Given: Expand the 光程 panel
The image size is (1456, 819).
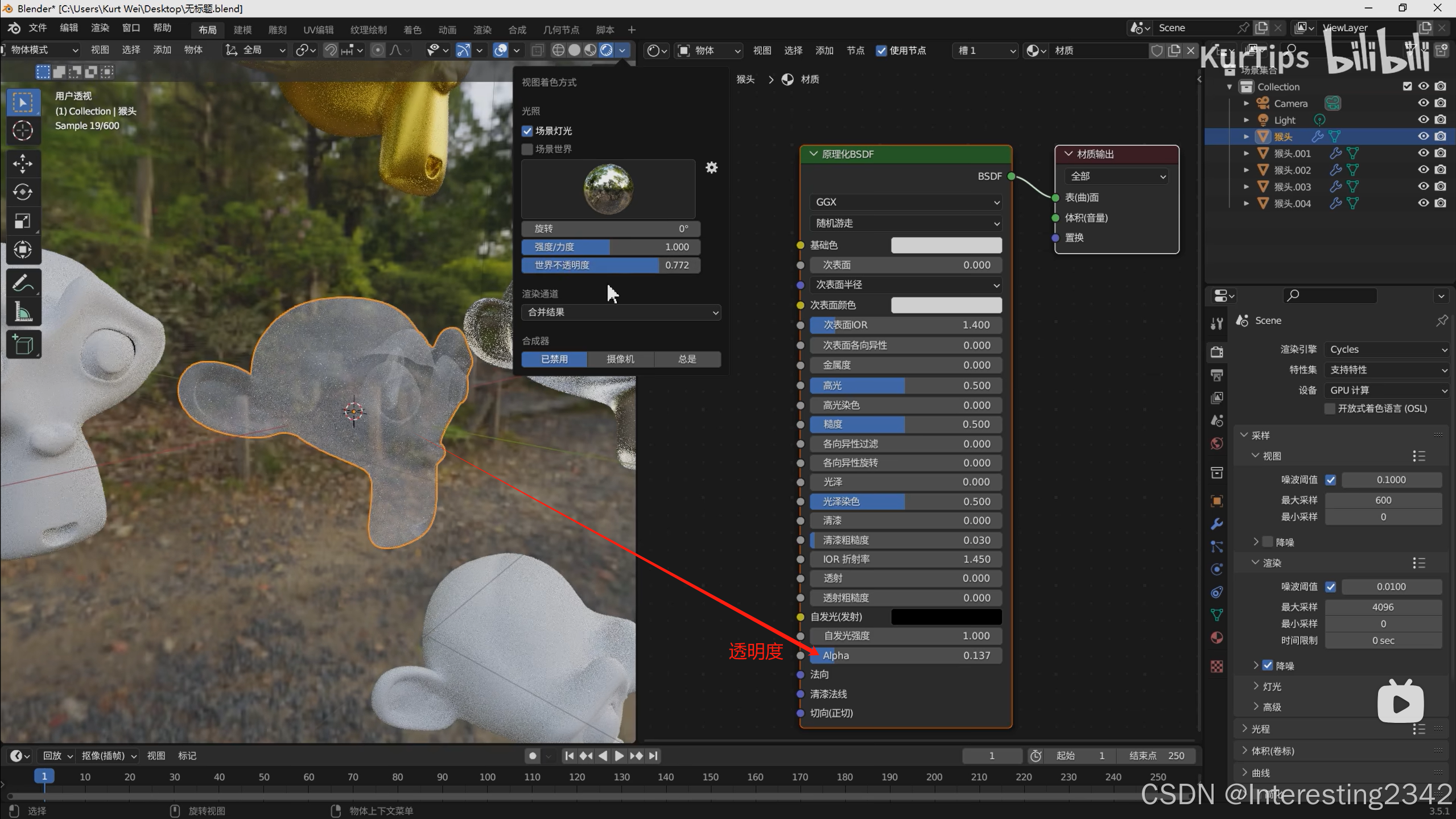Looking at the screenshot, I should (1260, 729).
